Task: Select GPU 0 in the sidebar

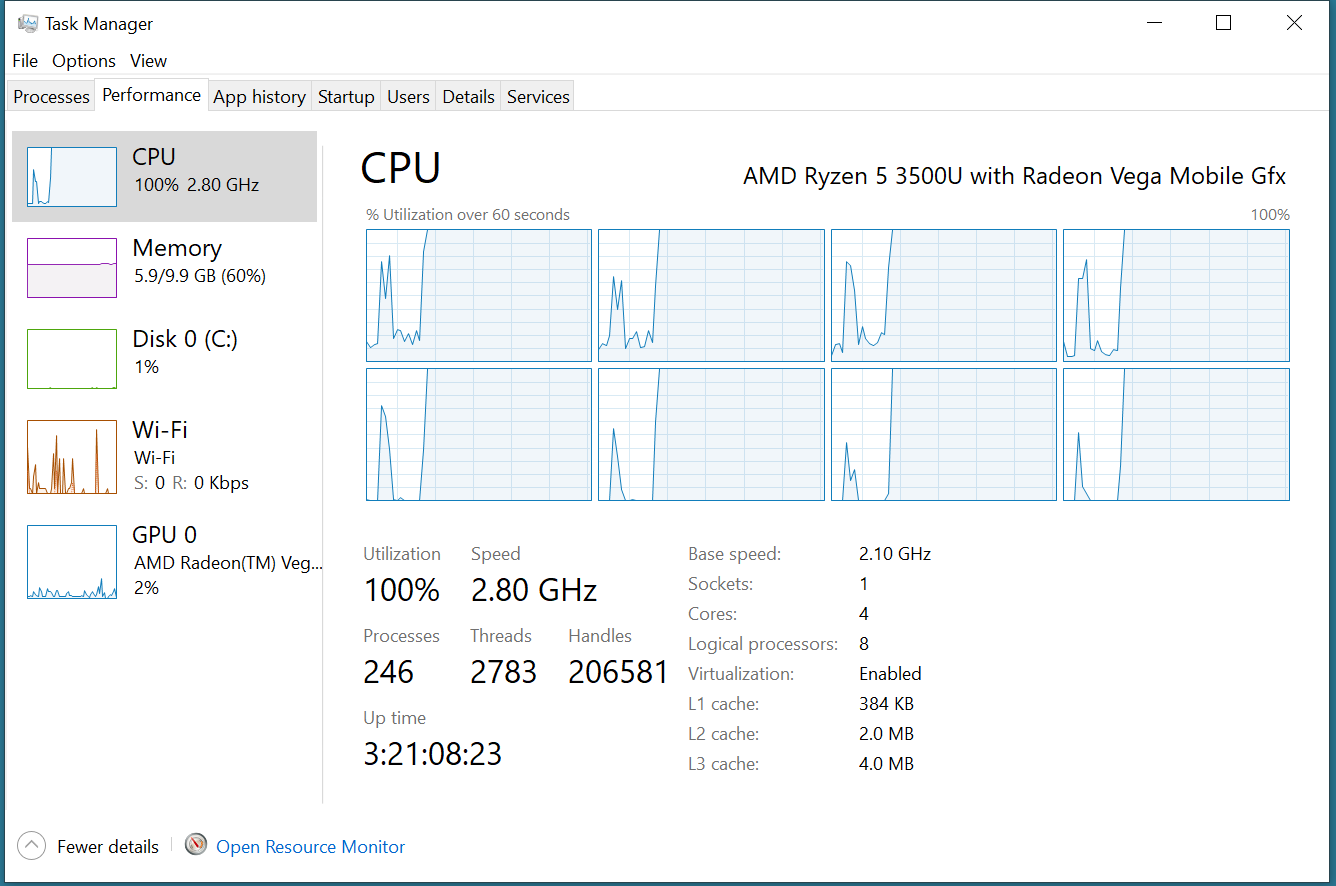Action: (164, 561)
